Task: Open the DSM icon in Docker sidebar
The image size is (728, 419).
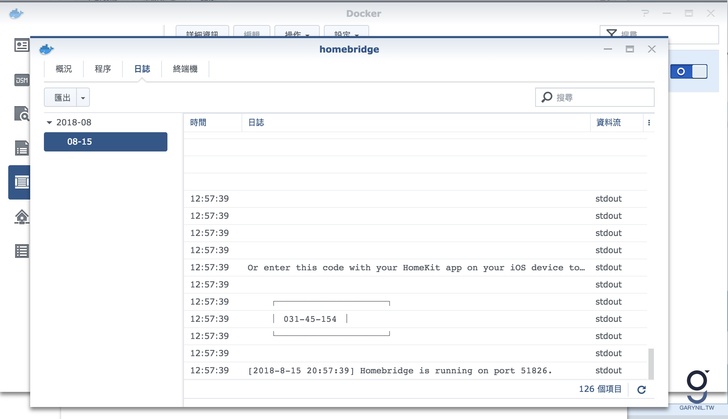Action: coord(21,80)
